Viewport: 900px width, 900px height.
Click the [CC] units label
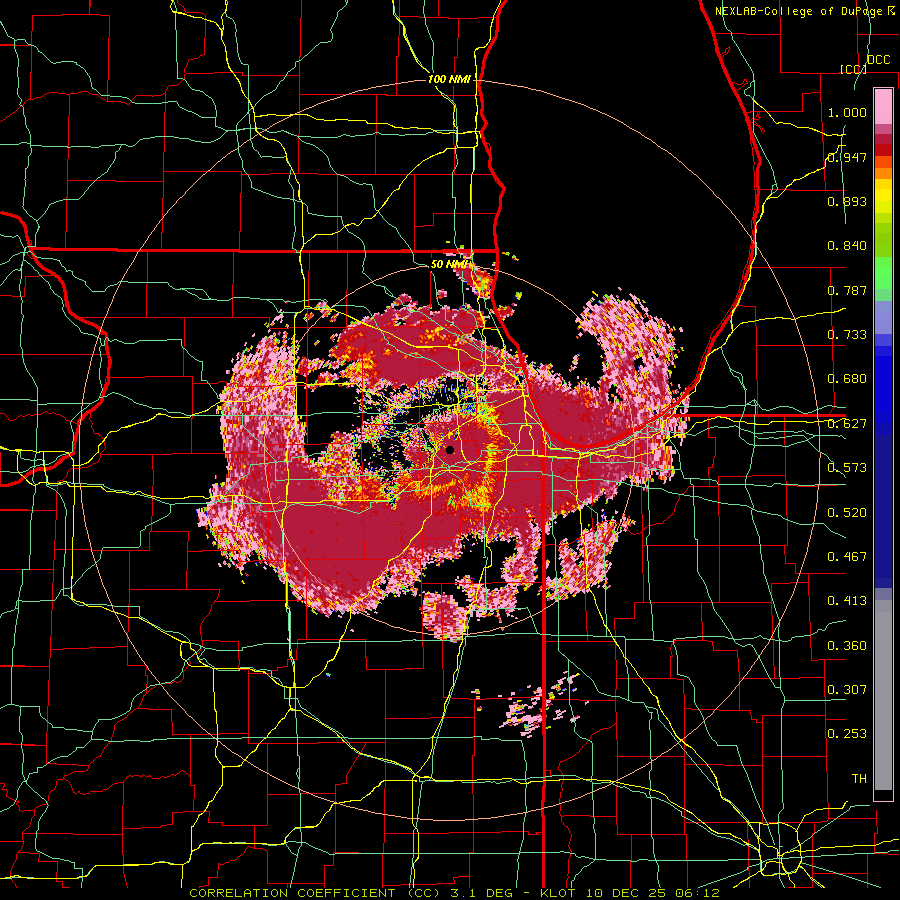pos(853,69)
